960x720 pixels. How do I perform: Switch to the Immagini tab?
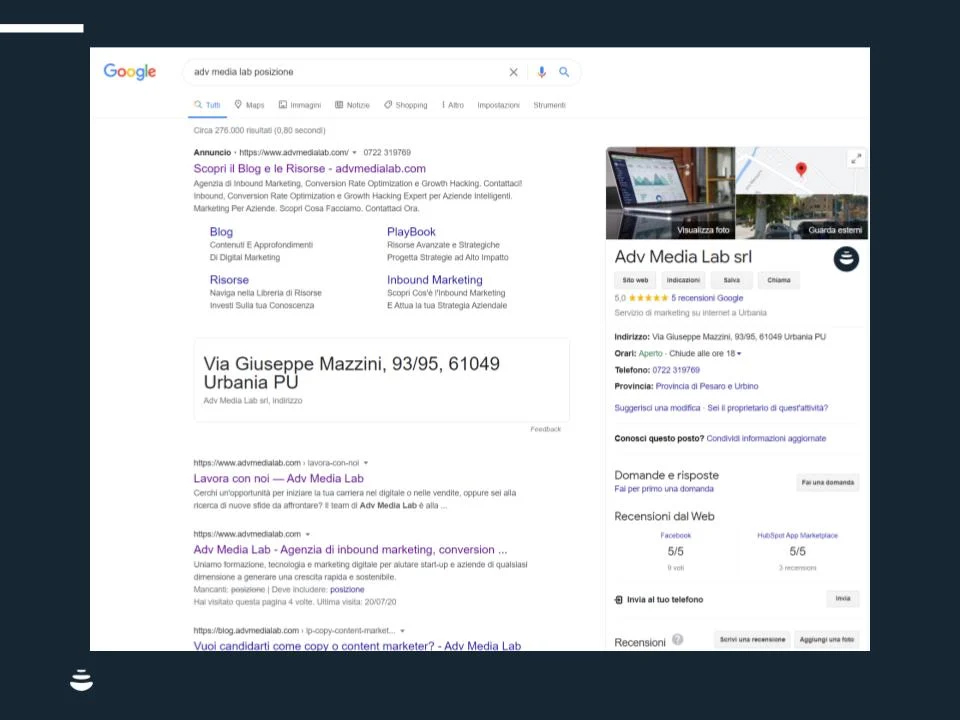300,105
